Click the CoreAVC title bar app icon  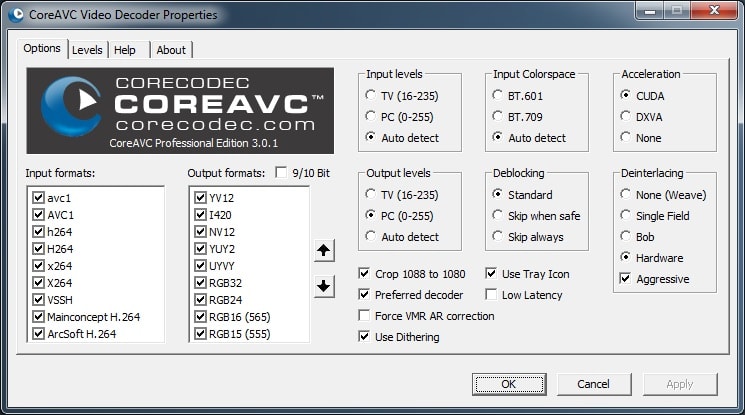[15, 15]
